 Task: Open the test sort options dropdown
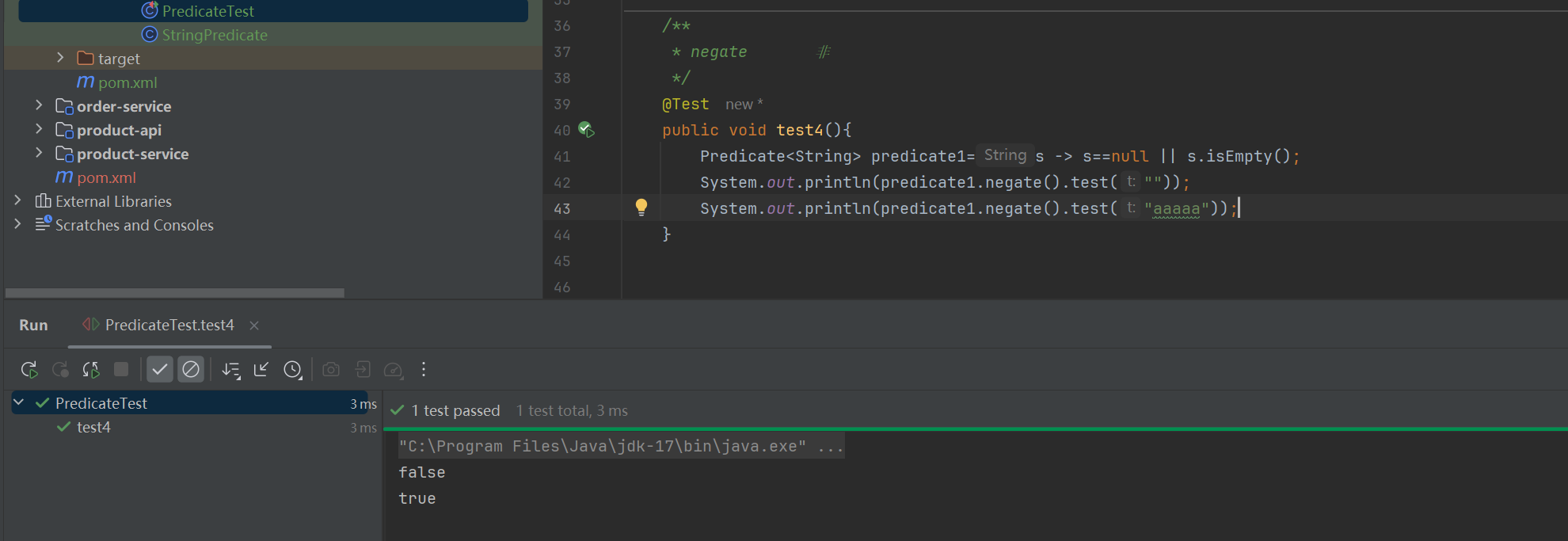point(230,369)
